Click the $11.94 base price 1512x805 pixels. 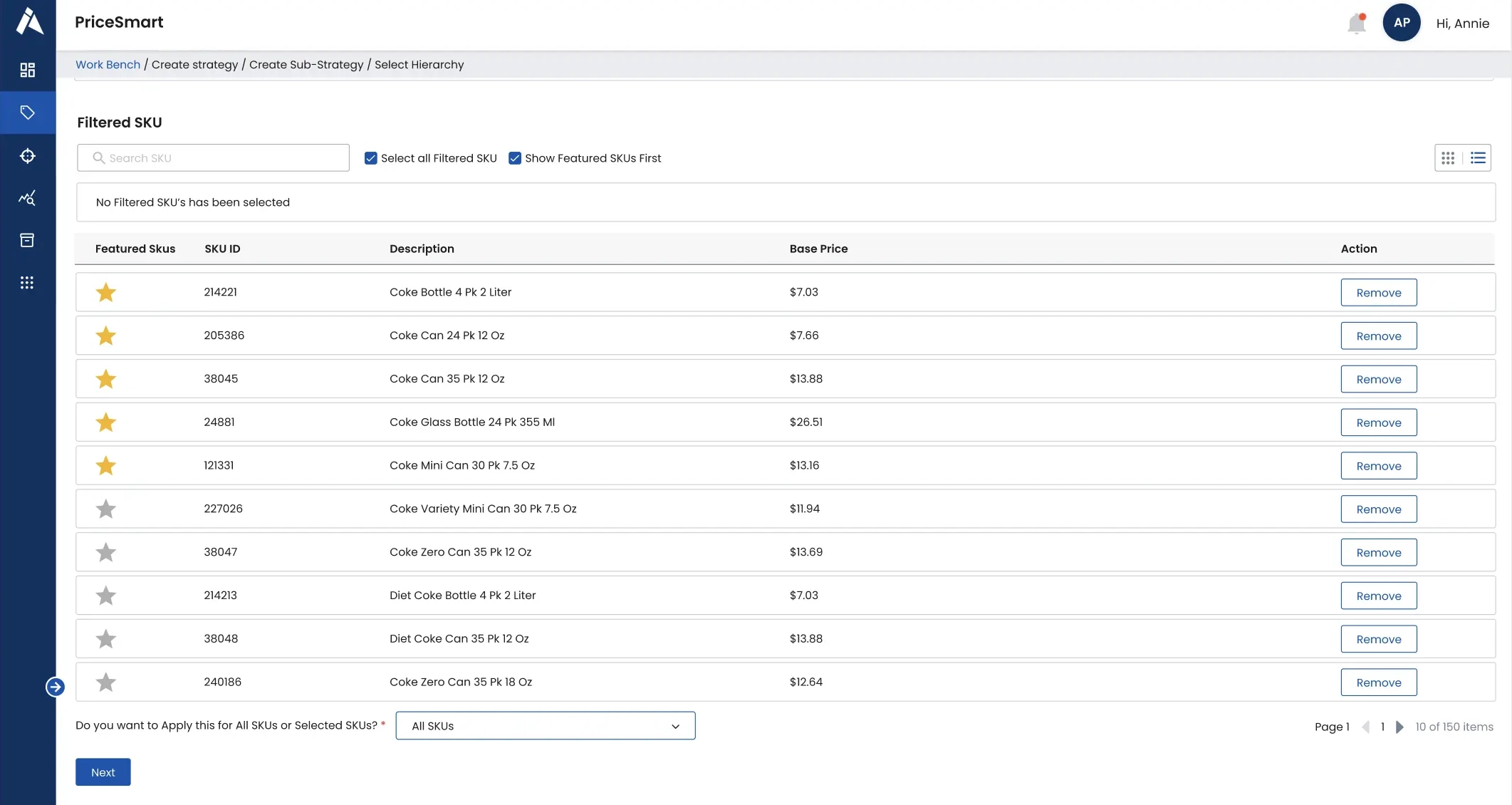[x=805, y=509]
